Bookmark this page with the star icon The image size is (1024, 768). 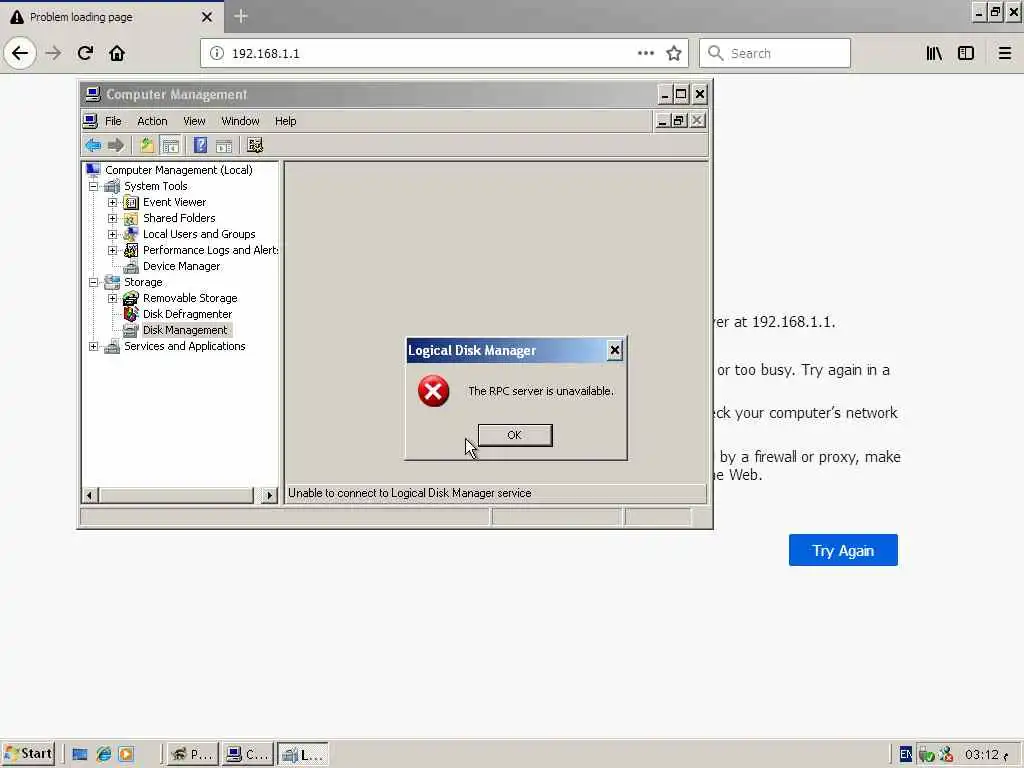coord(674,54)
